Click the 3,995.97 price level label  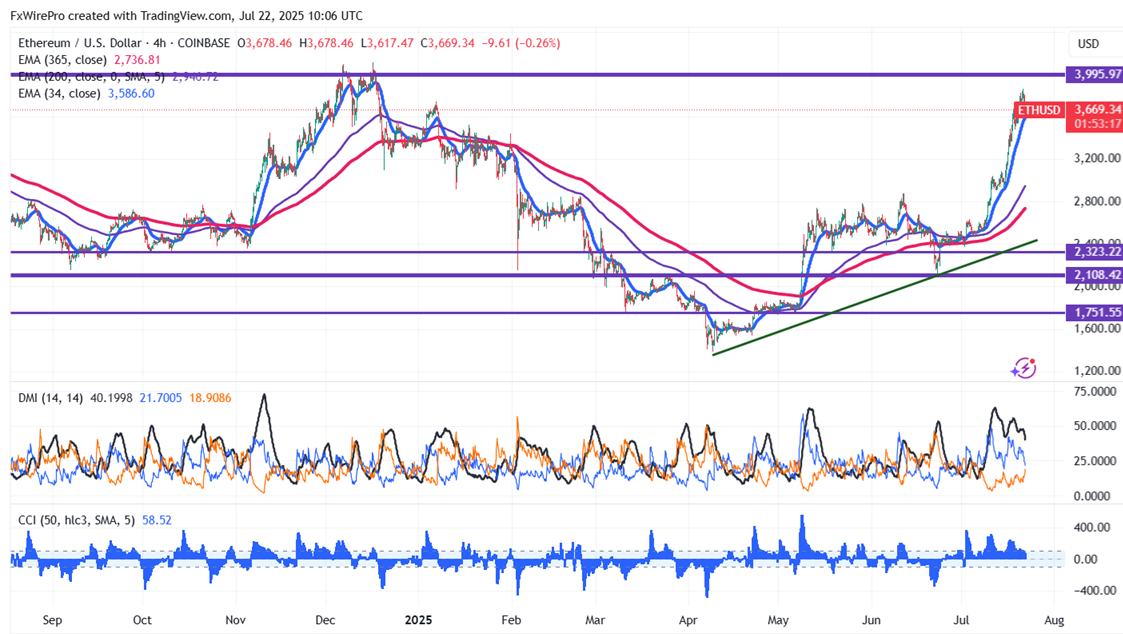click(x=1094, y=75)
